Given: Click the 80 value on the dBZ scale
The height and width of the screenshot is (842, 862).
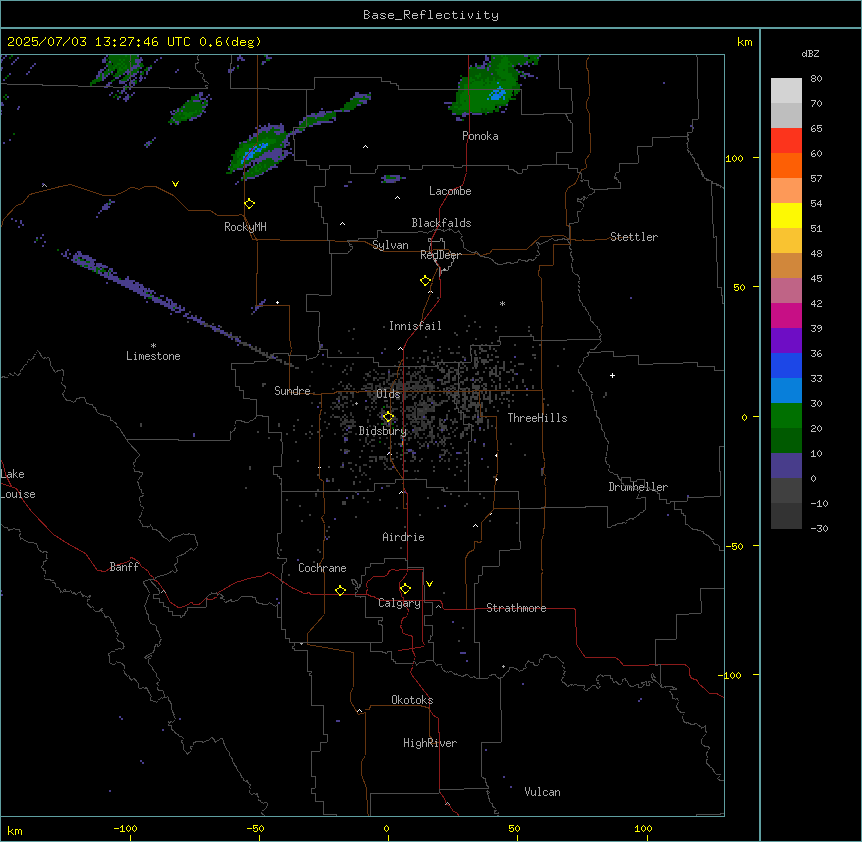Looking at the screenshot, I should point(816,79).
